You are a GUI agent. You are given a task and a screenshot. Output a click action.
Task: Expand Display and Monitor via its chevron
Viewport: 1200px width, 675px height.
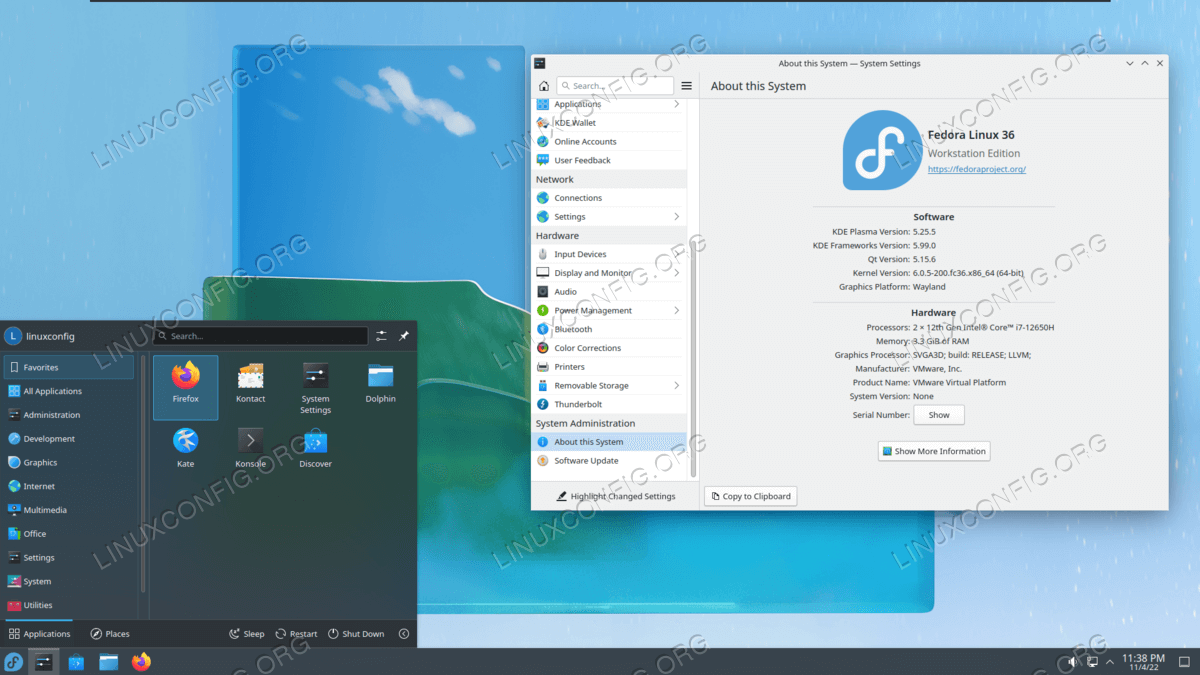click(x=676, y=273)
